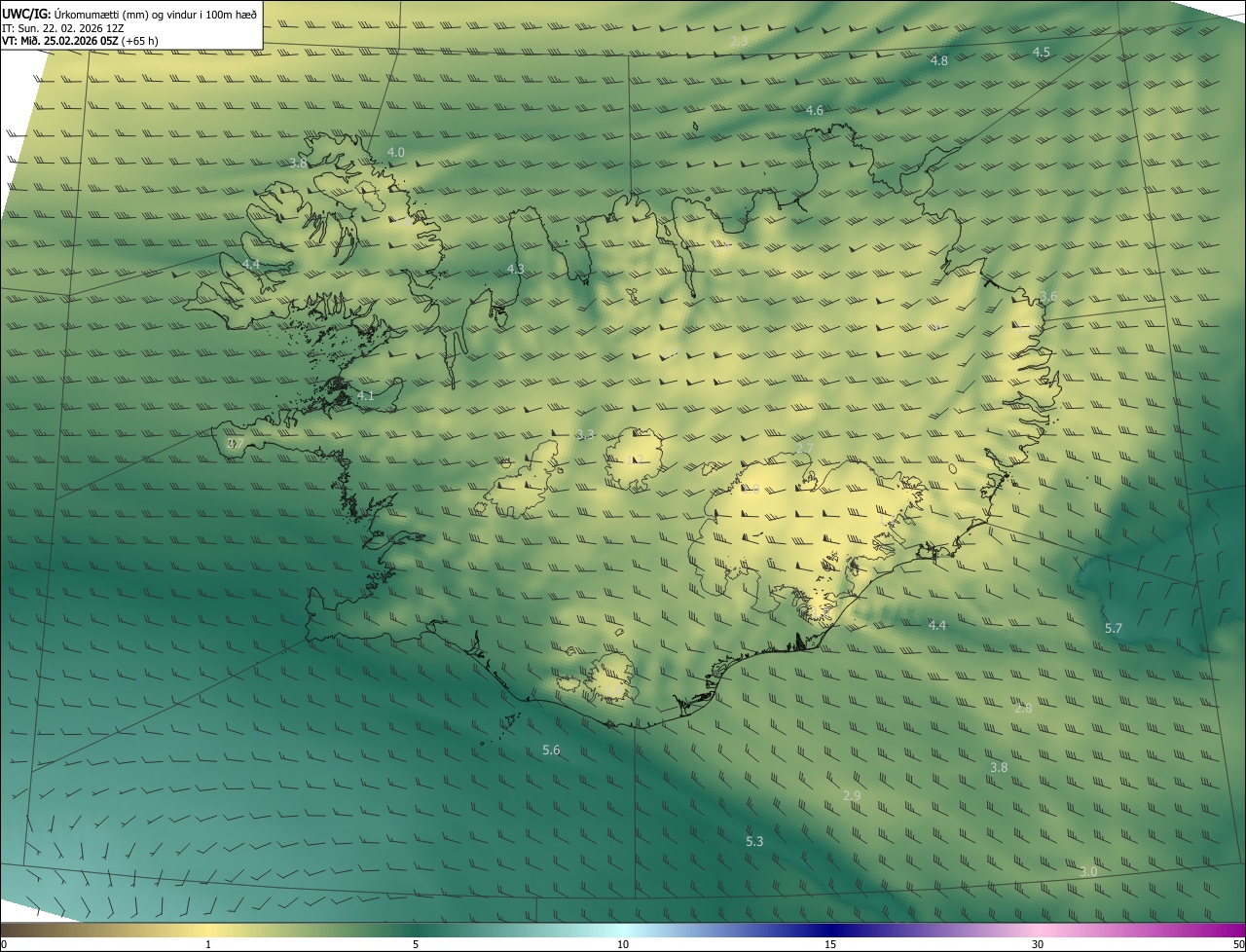Click the 4.8 value label on the map
This screenshot has width=1246, height=952.
click(x=939, y=60)
